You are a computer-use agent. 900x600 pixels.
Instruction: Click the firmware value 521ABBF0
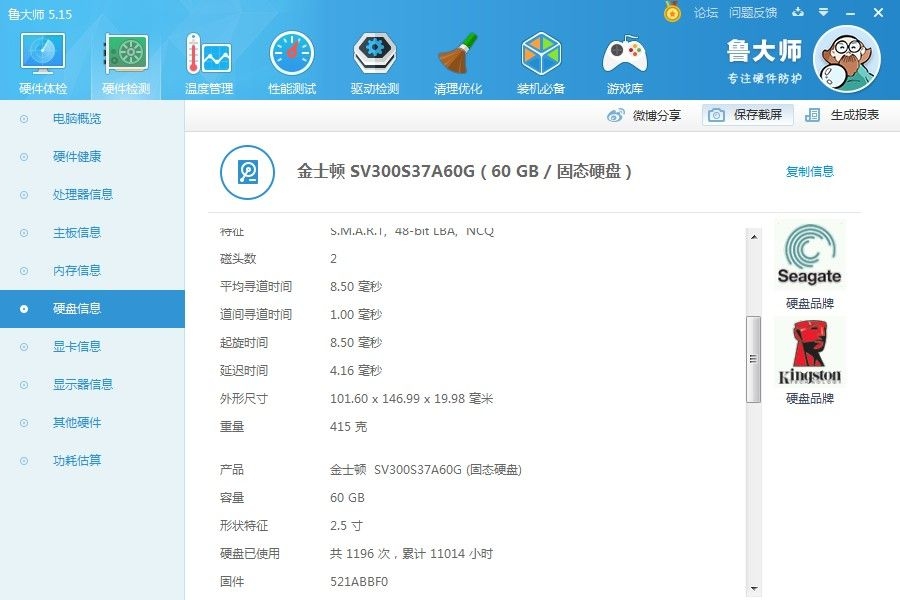[359, 582]
